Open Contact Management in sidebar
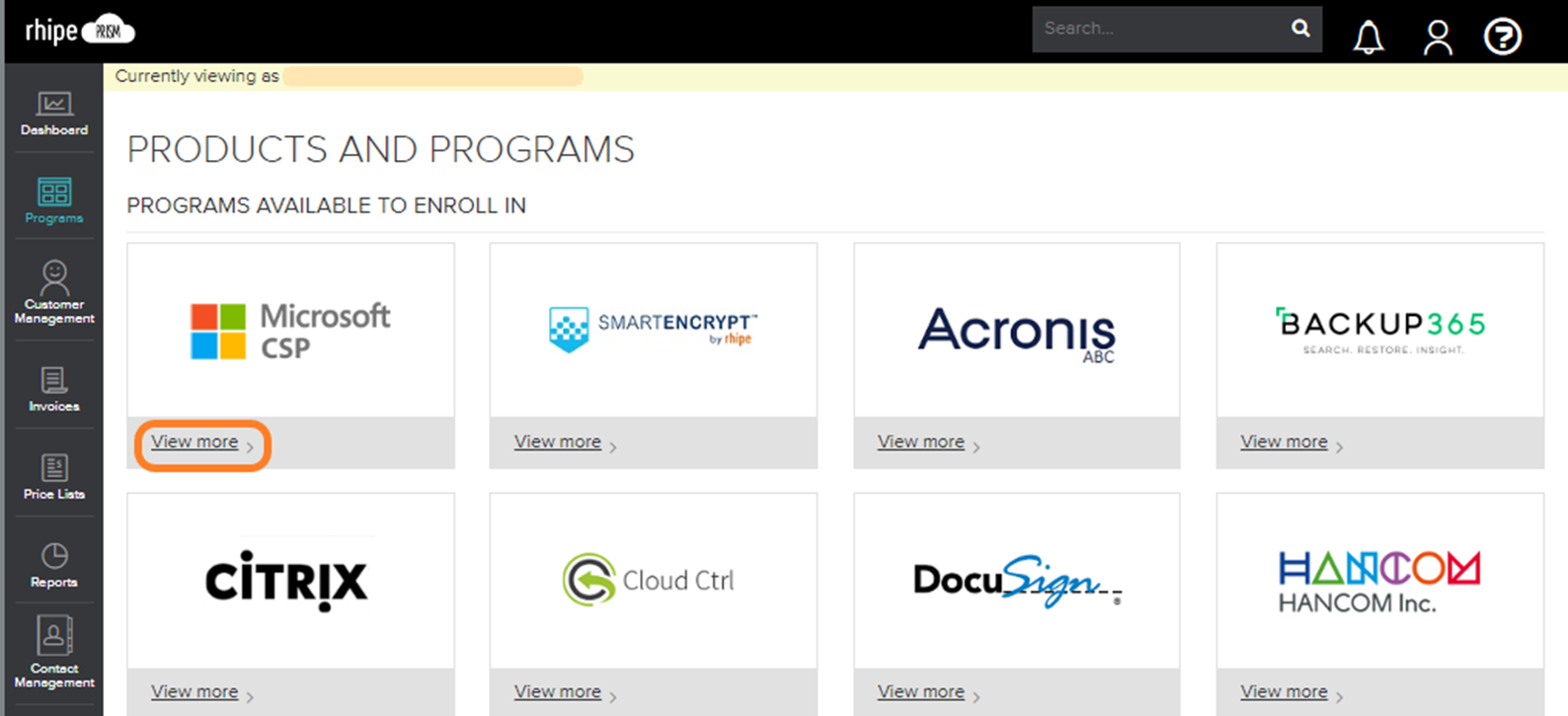This screenshot has height=716, width=1568. pos(54,652)
